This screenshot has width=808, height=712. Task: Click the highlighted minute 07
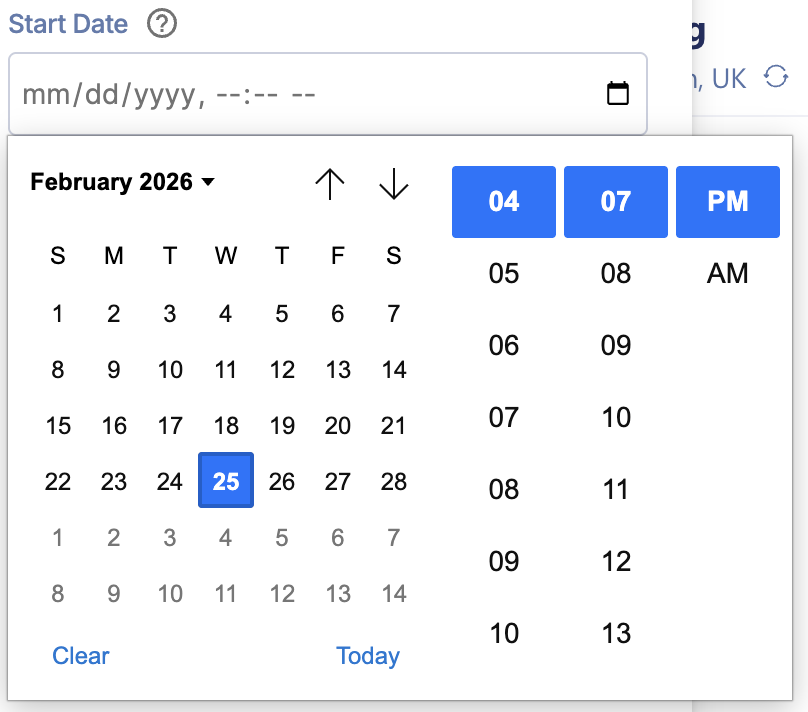[616, 202]
